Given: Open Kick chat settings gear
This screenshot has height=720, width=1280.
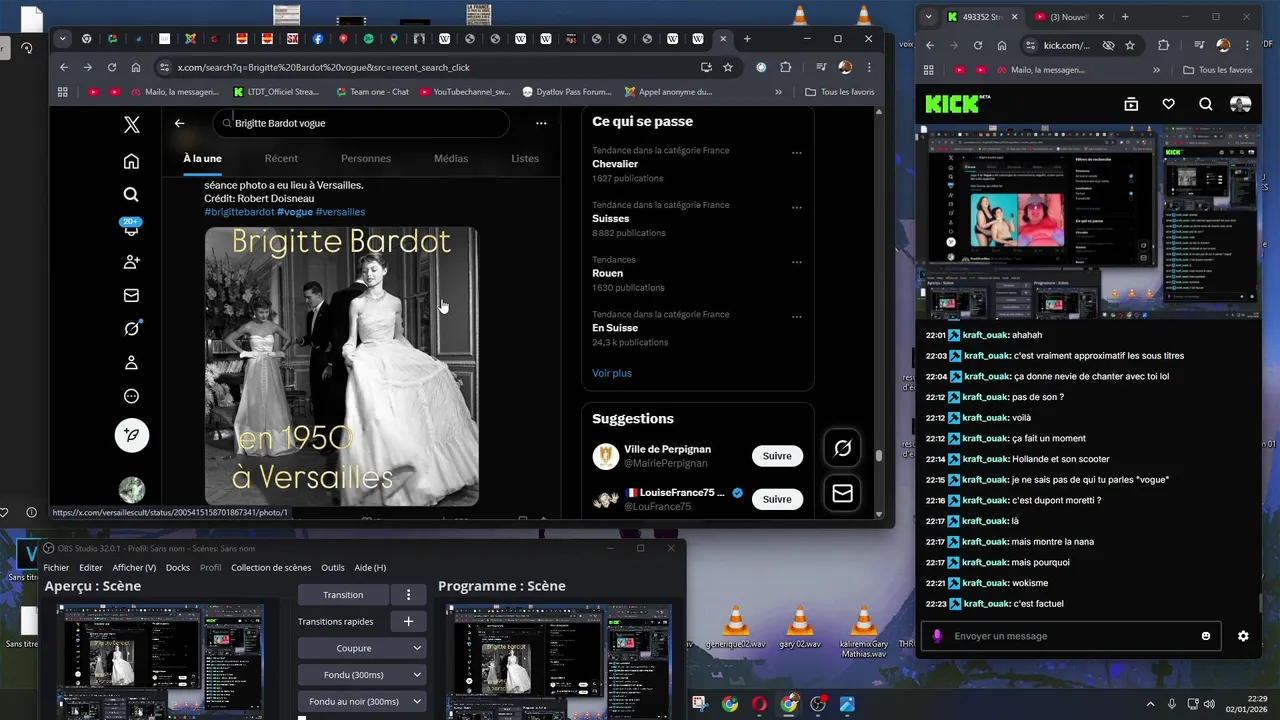Looking at the screenshot, I should tap(1243, 636).
